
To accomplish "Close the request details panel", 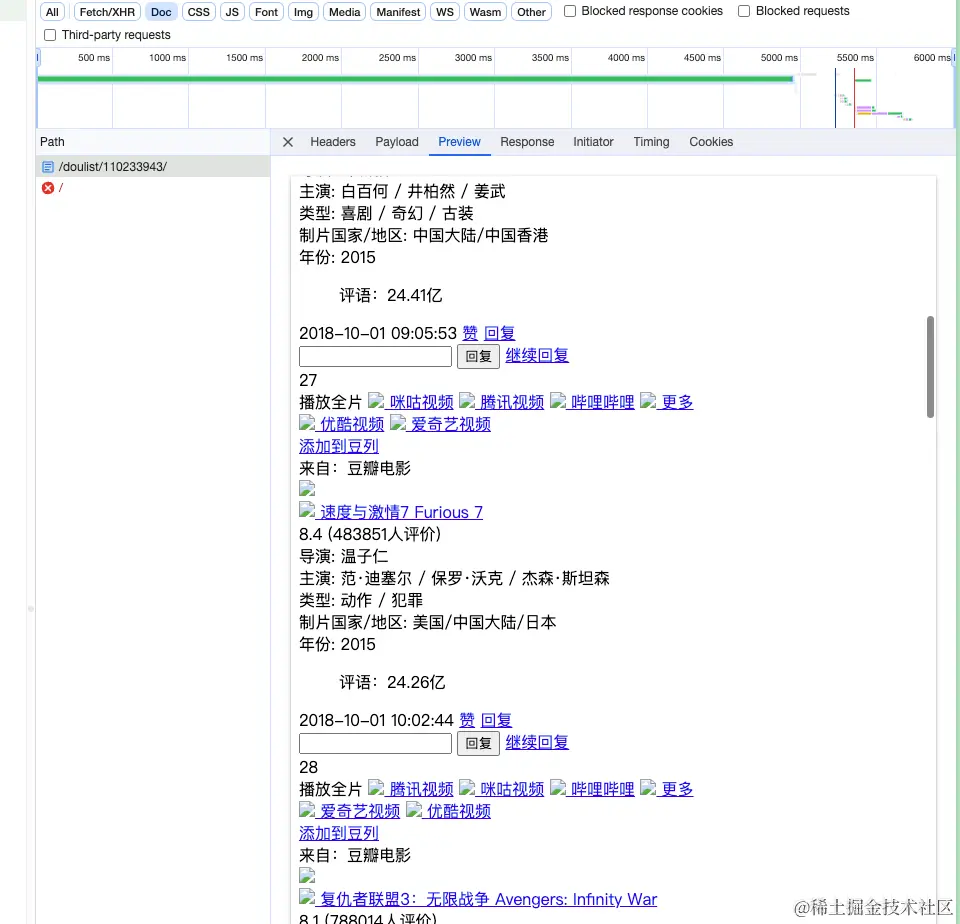I will 288,142.
